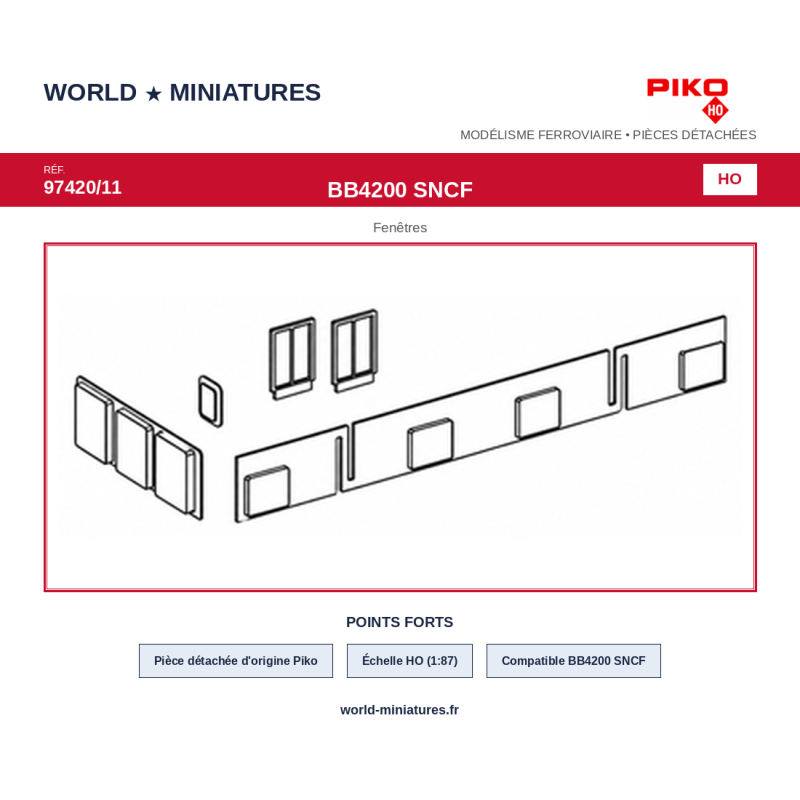Screen dimensions: 800x800
Task: Click MODÉLISME FERROVIAIRE • PIÈCES DÉTACHÉES tagline
Action: point(608,135)
